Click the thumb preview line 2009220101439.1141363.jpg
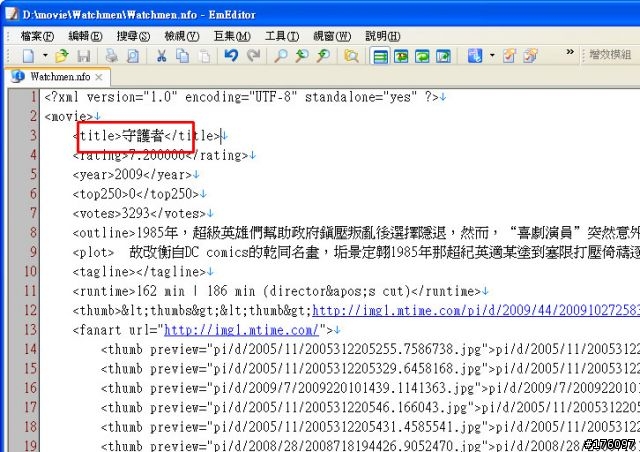 click(370, 388)
